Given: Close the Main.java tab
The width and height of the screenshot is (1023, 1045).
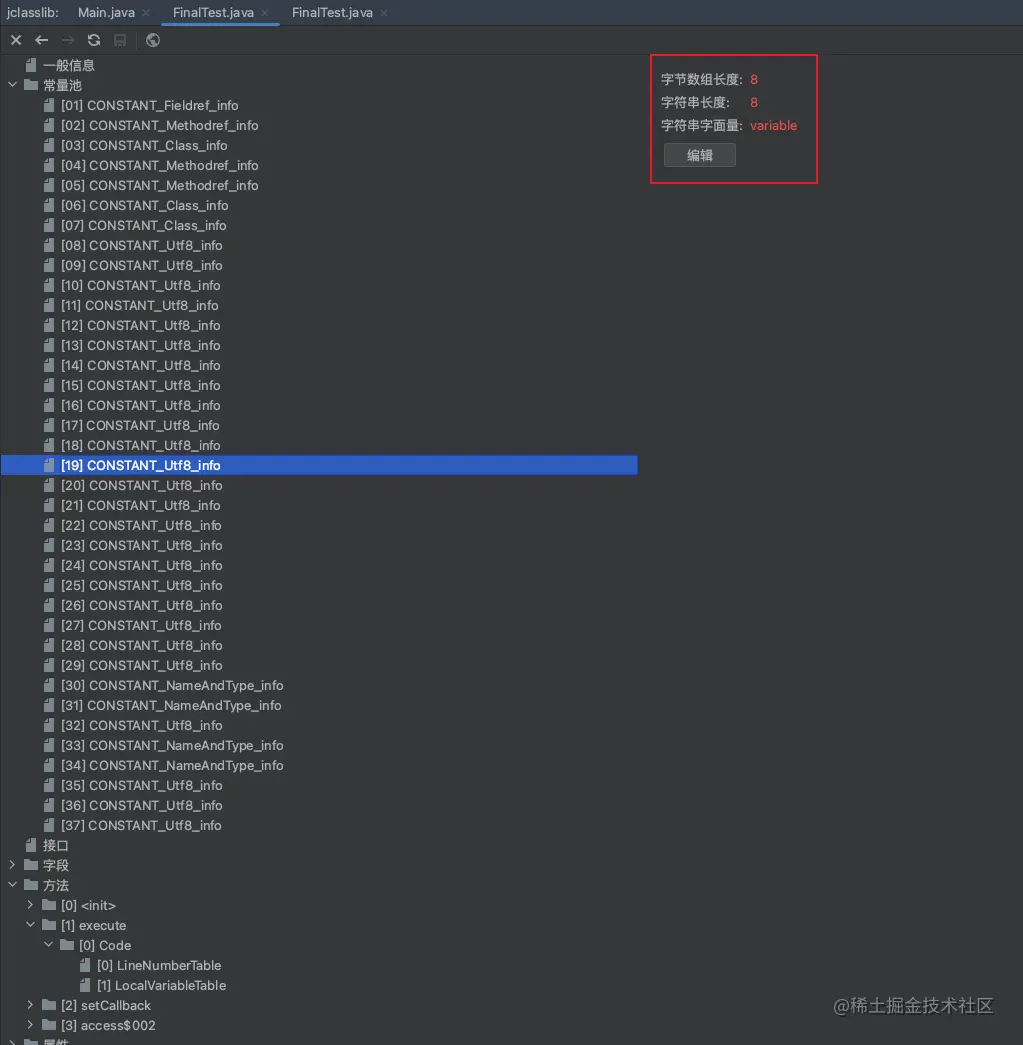Looking at the screenshot, I should tap(146, 13).
